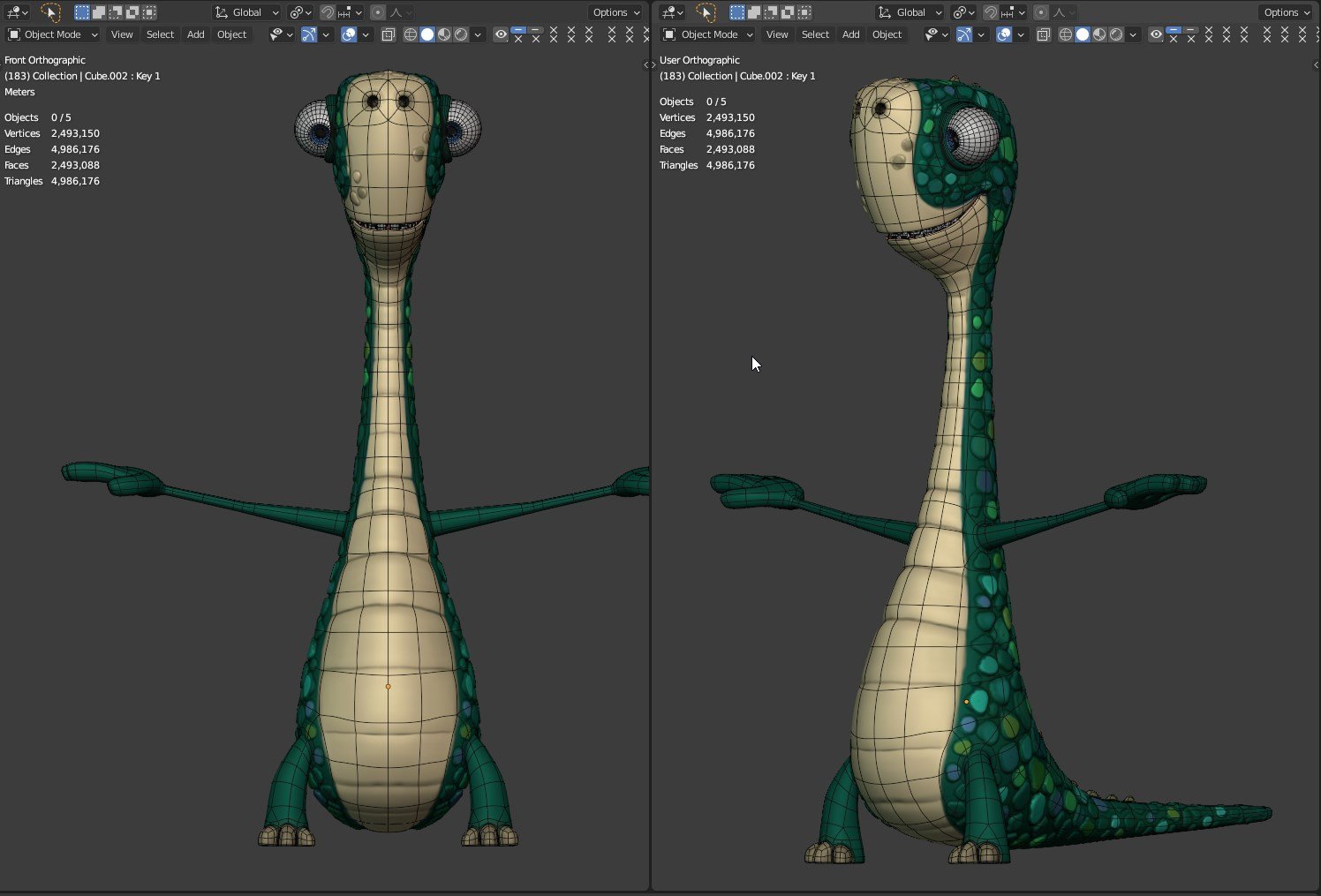
Task: Open the View menu in left viewport
Action: [x=122, y=34]
